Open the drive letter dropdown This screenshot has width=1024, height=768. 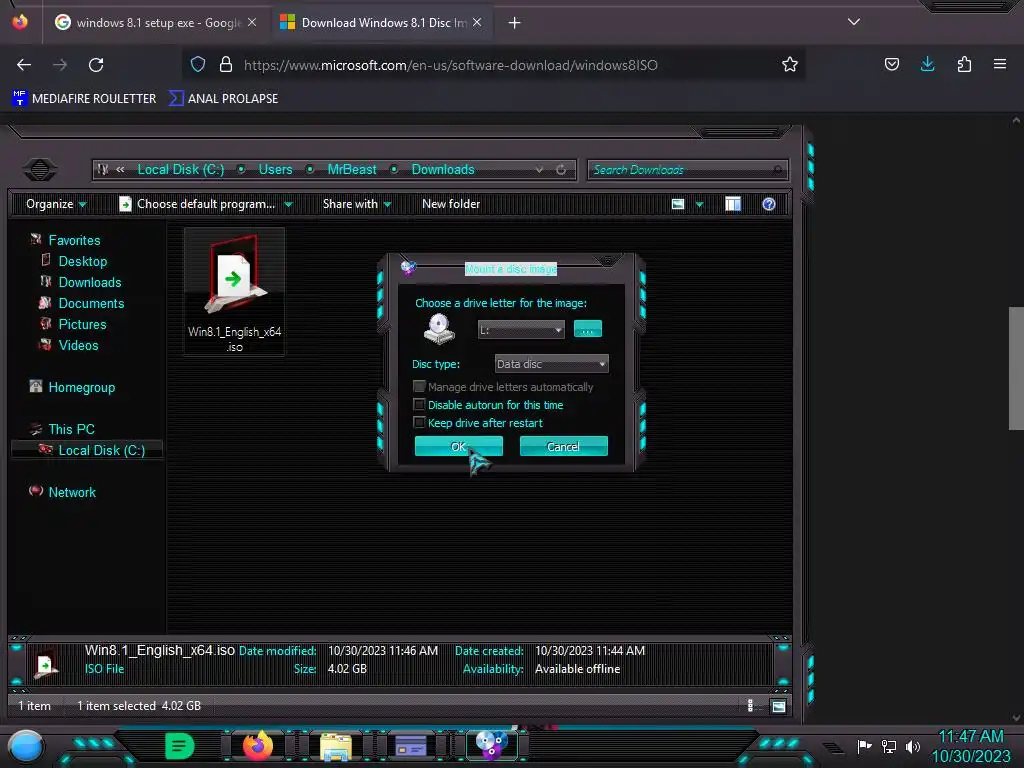[520, 330]
